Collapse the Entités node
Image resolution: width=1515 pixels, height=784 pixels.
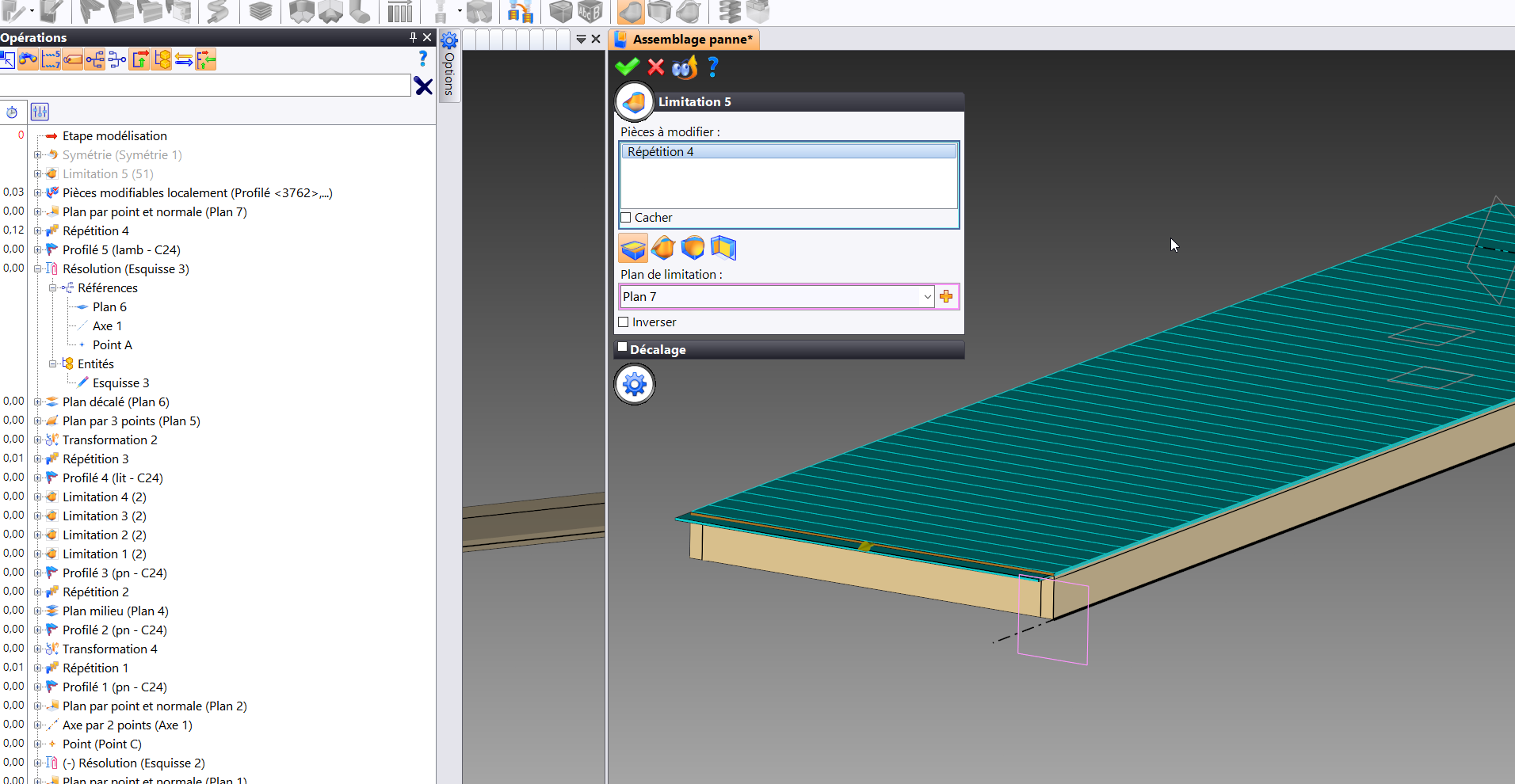52,364
